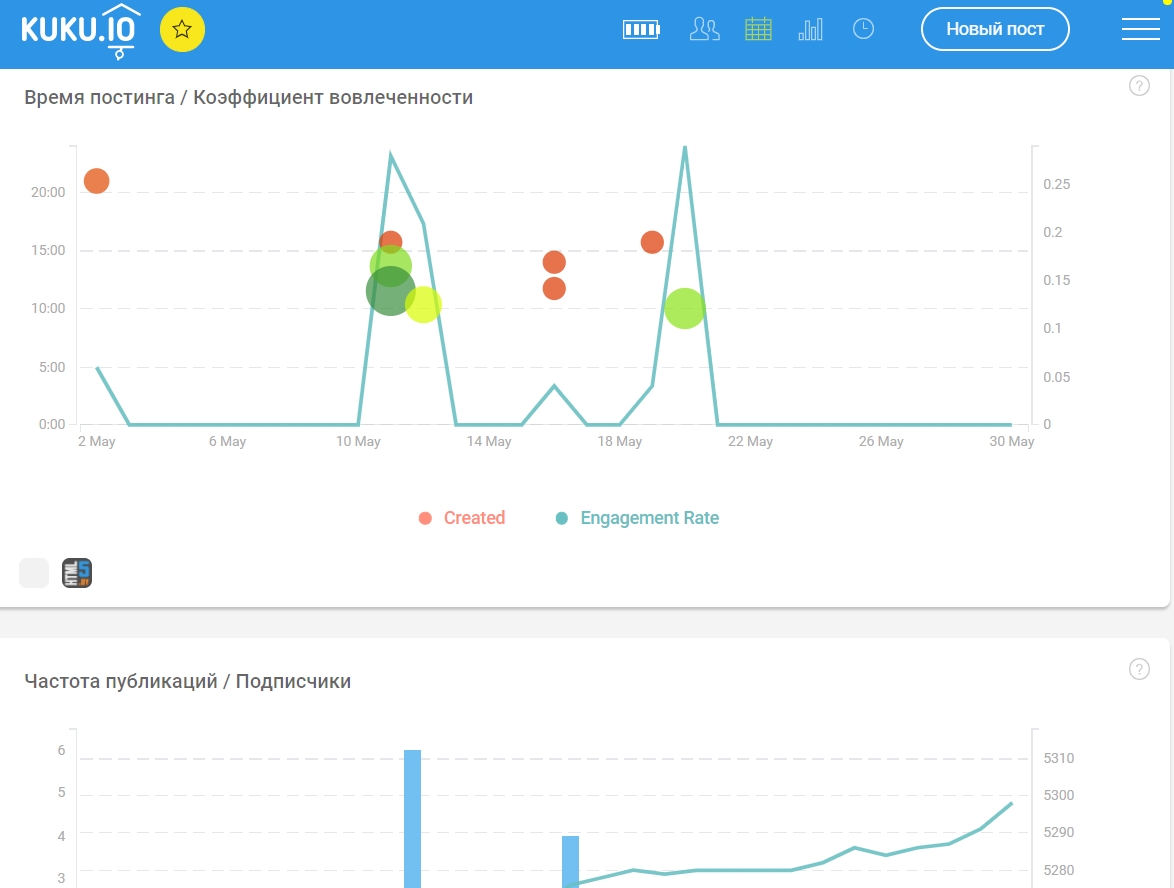
Task: Click the yellow star favorites icon
Action: coord(182,29)
